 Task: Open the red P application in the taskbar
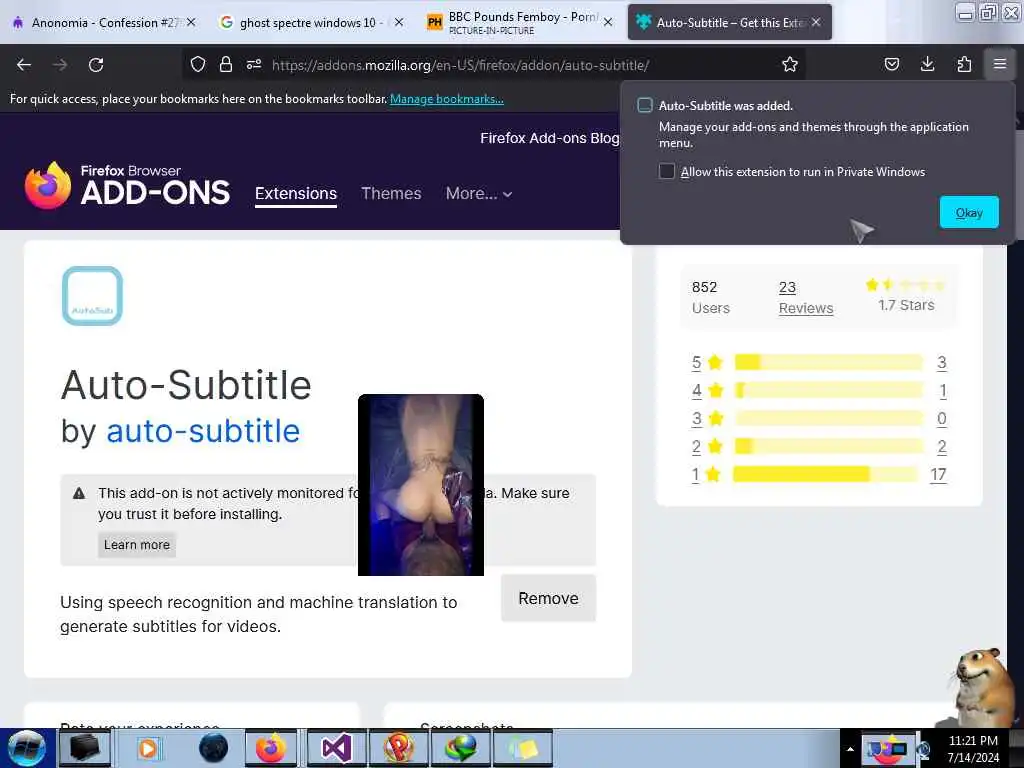[398, 748]
